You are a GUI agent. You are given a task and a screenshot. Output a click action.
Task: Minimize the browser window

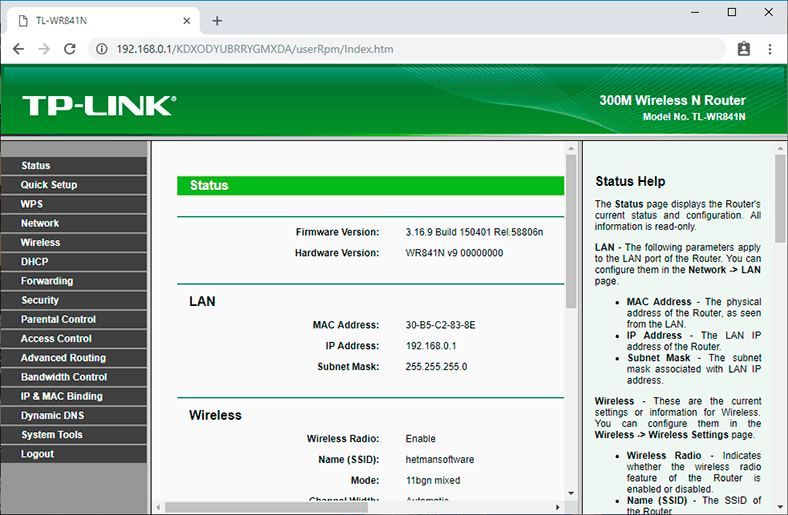pyautogui.click(x=695, y=12)
